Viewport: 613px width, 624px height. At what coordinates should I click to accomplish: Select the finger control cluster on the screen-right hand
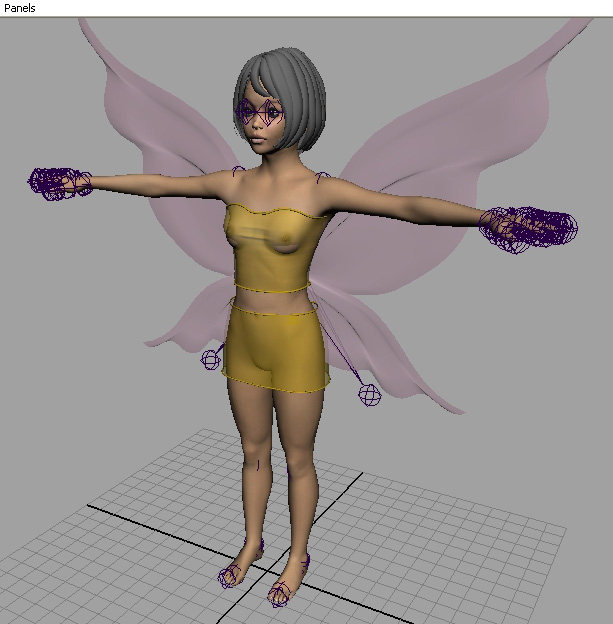pos(528,230)
